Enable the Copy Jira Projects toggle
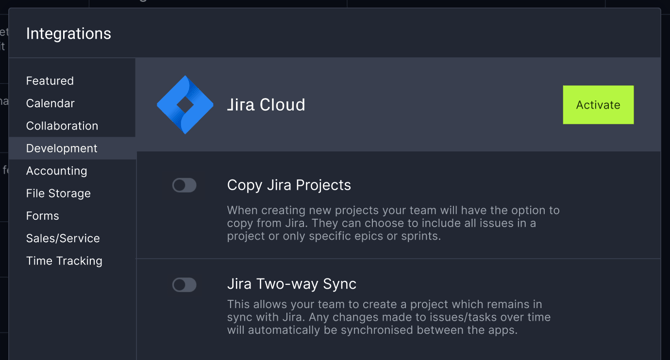The width and height of the screenshot is (670, 360). [x=184, y=185]
